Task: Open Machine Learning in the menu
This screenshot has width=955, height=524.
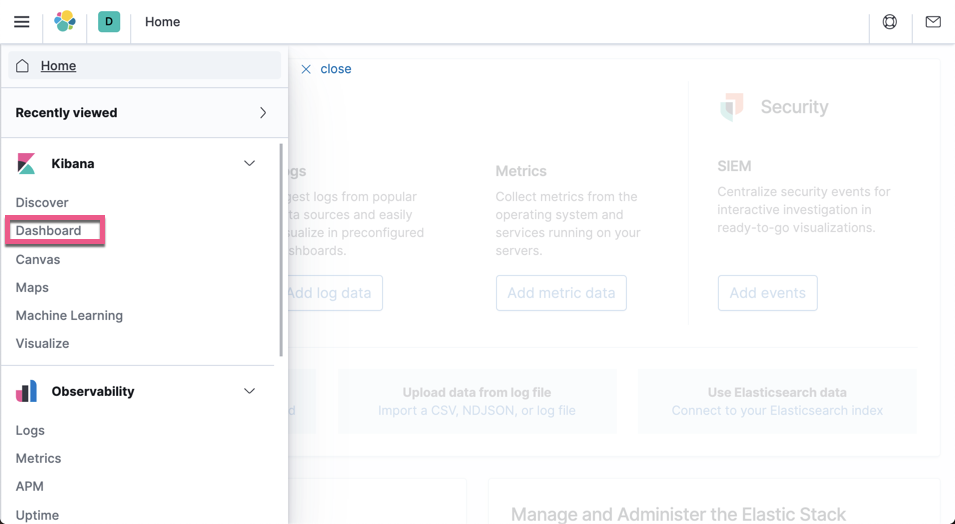Action: (x=69, y=316)
